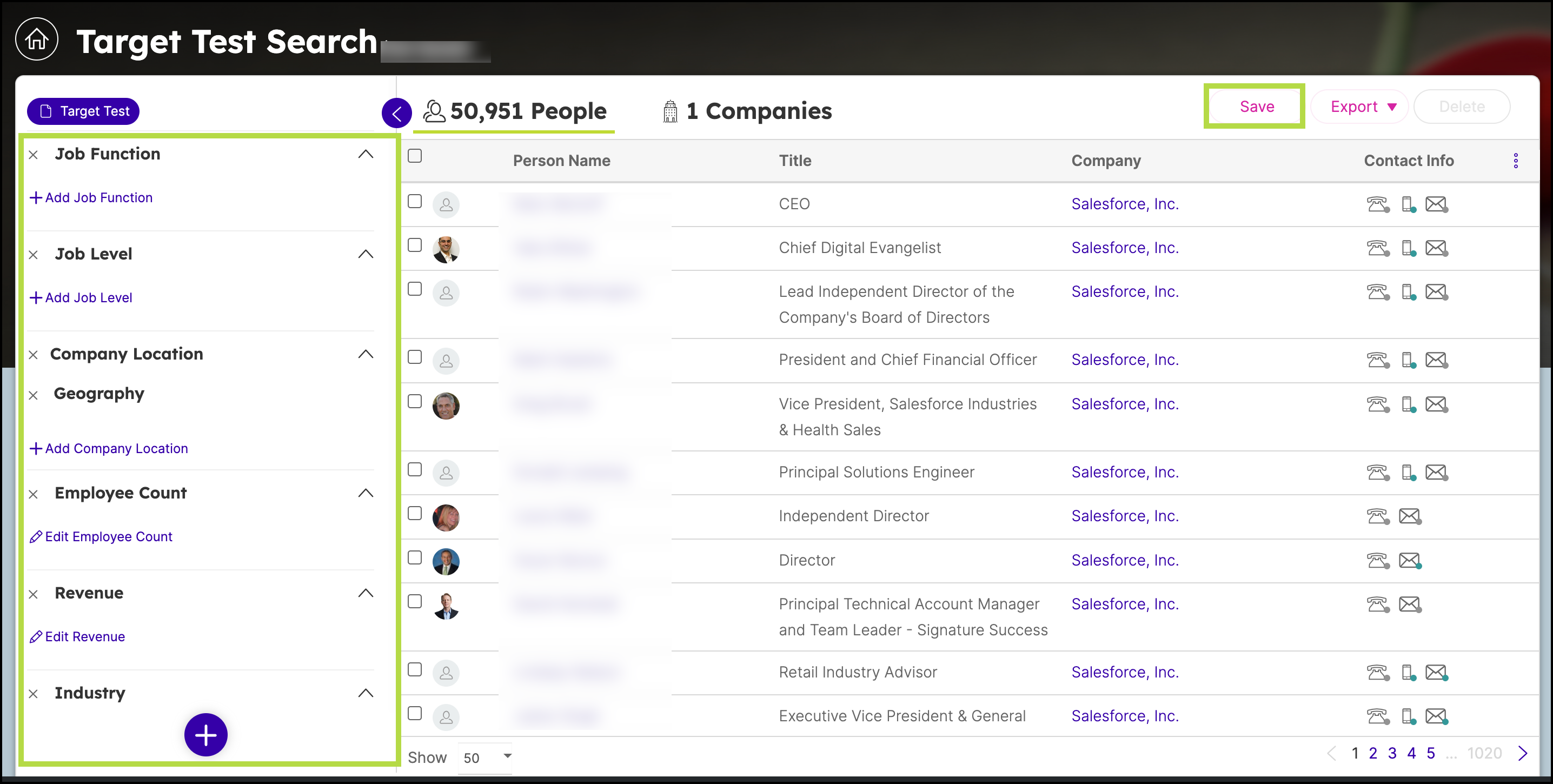The height and width of the screenshot is (784, 1553).
Task: Click the home icon in the header
Action: tap(37, 40)
